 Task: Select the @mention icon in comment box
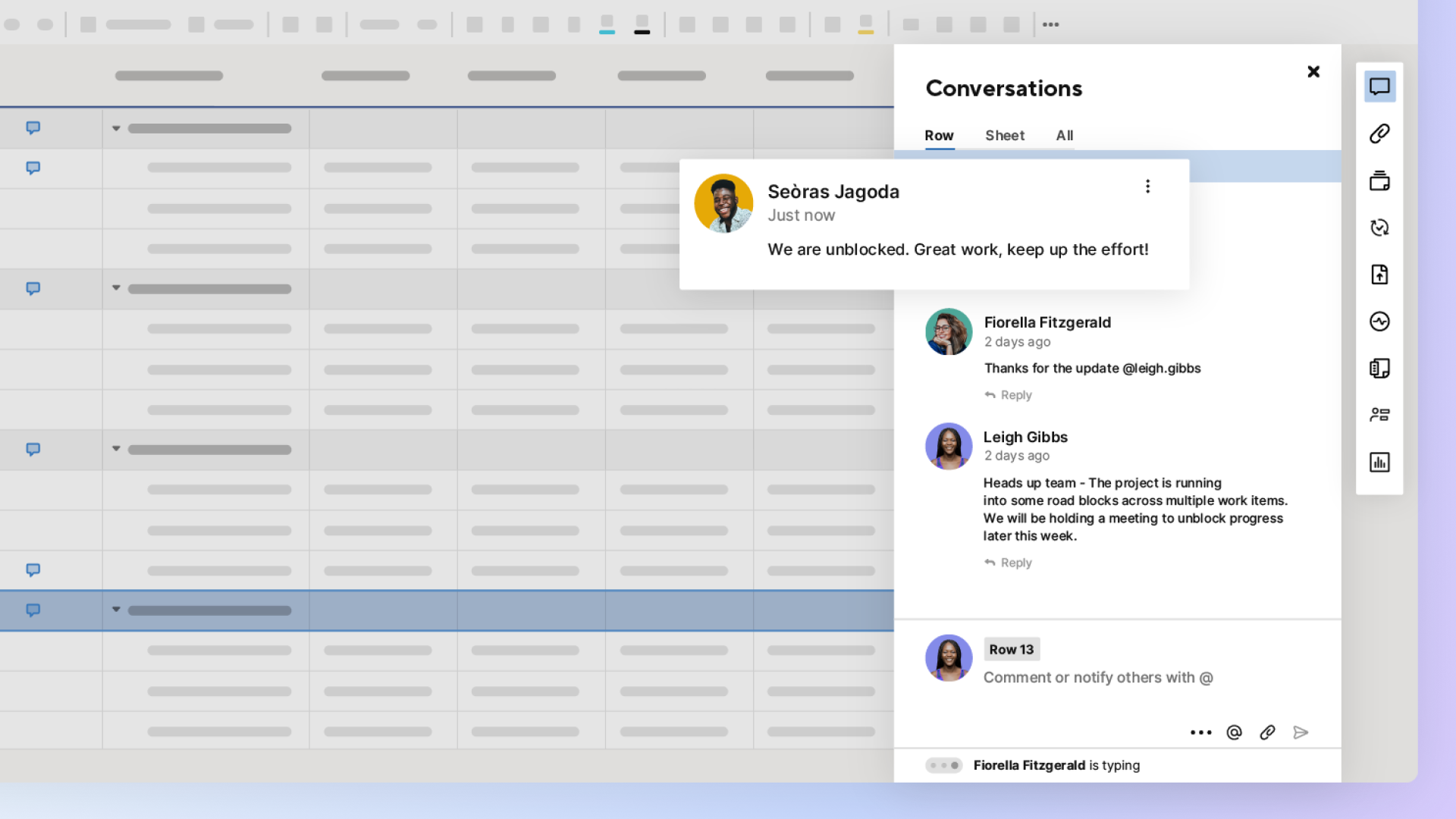click(x=1234, y=732)
